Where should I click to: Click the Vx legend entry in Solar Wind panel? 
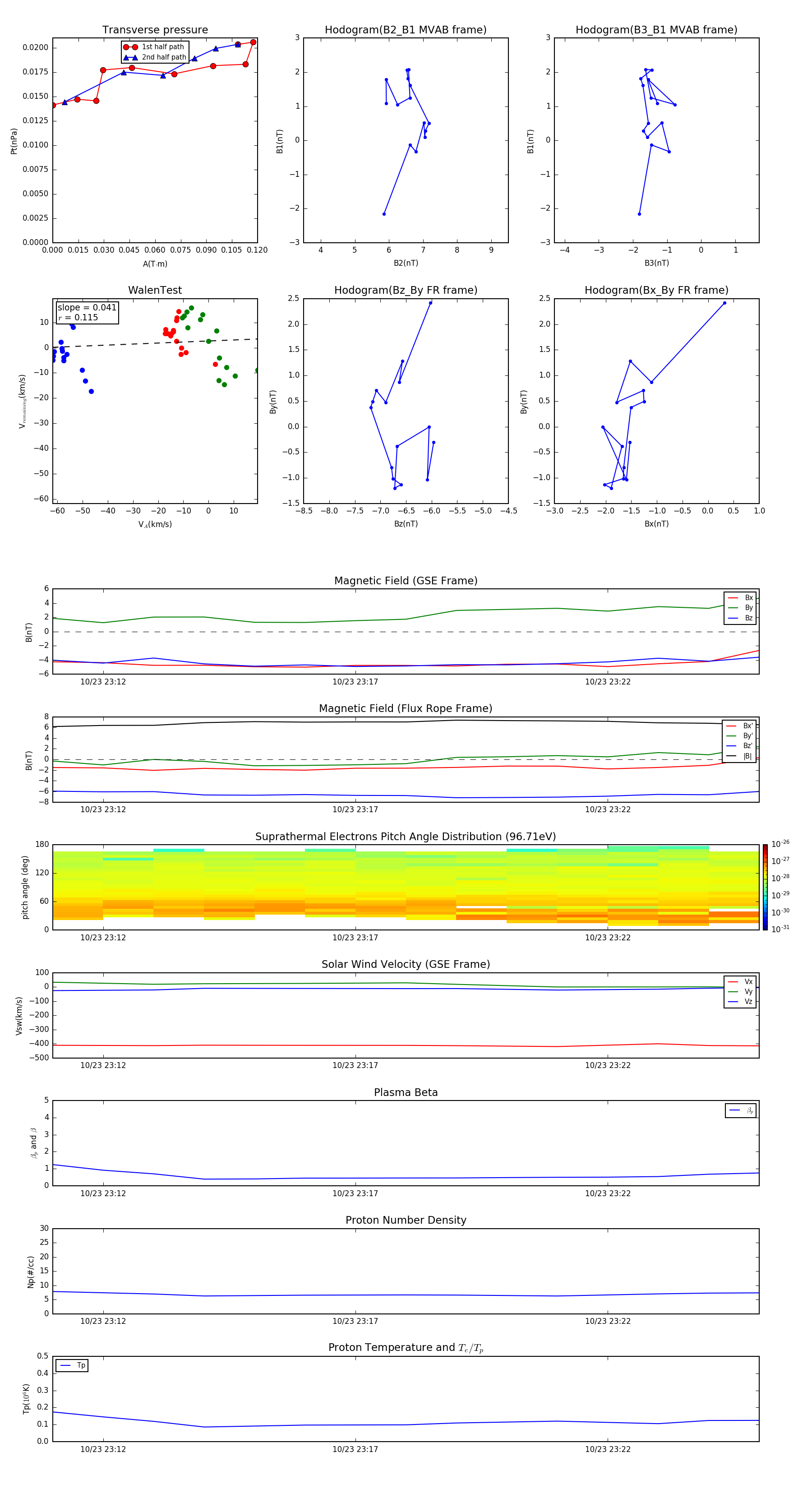(740, 981)
